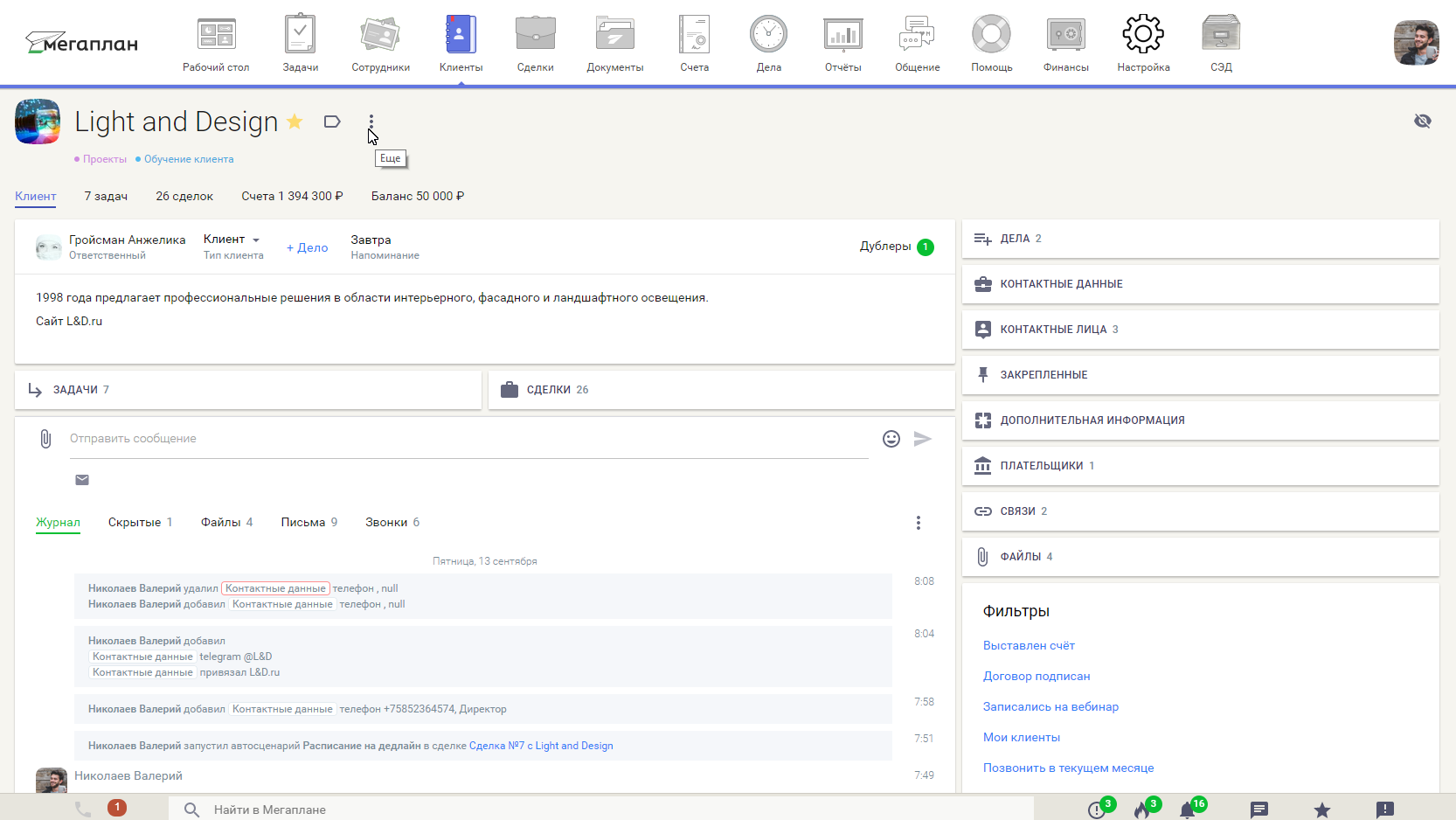Open the СЭД module icon
Viewport: 1456px width, 820px height.
(x=1221, y=43)
